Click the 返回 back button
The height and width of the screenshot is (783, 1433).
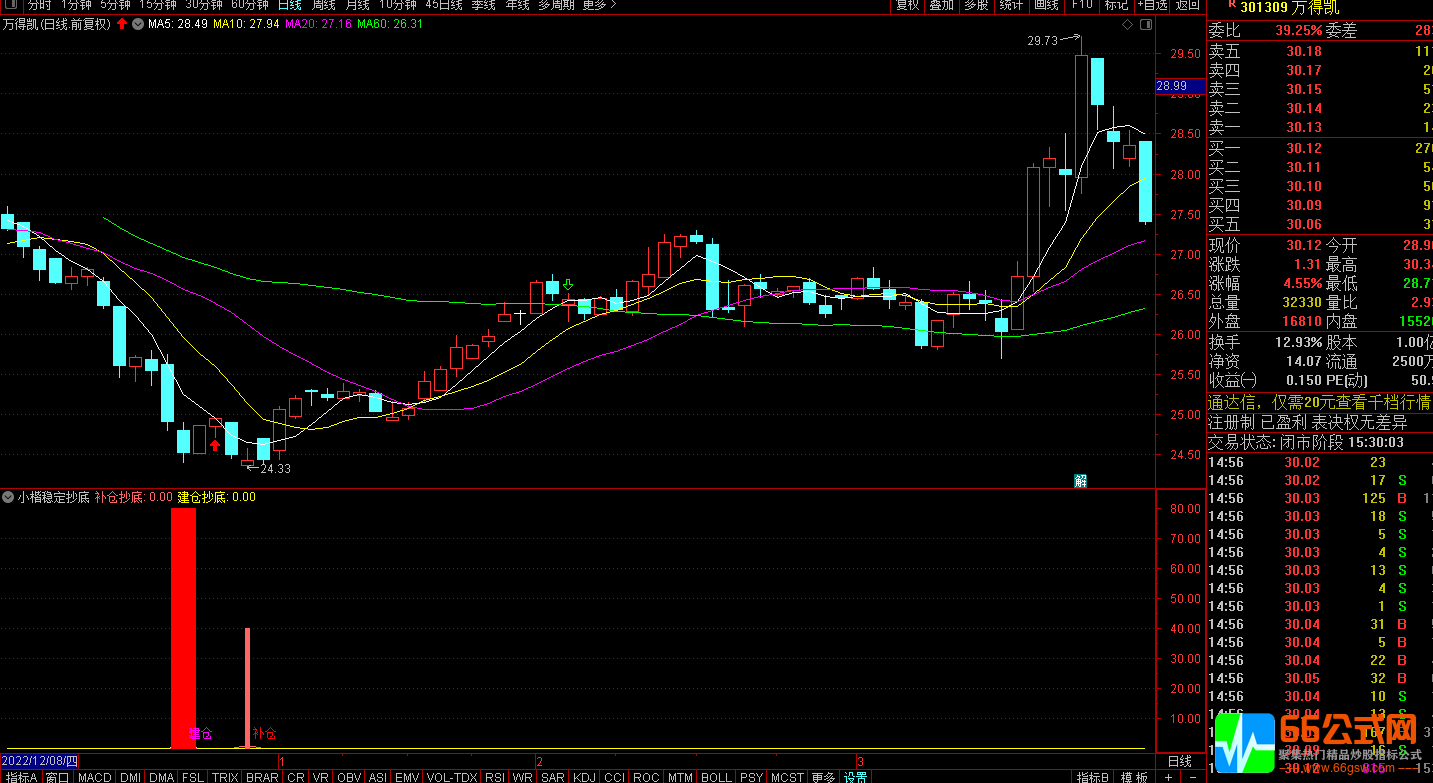click(x=1188, y=5)
